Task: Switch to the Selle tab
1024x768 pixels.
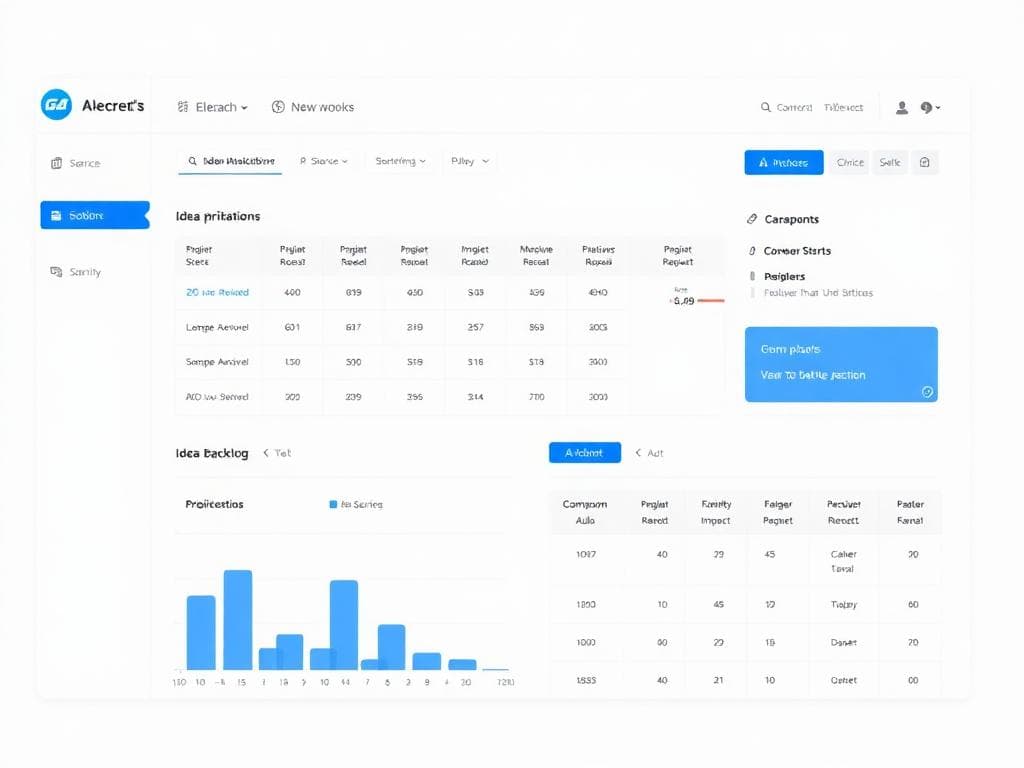Action: [890, 161]
